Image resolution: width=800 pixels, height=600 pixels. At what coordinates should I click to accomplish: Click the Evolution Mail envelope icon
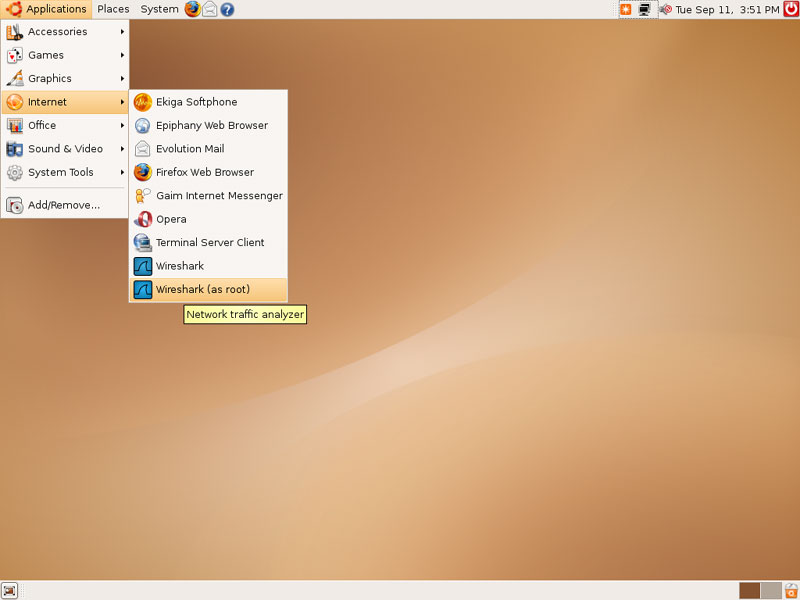142,149
